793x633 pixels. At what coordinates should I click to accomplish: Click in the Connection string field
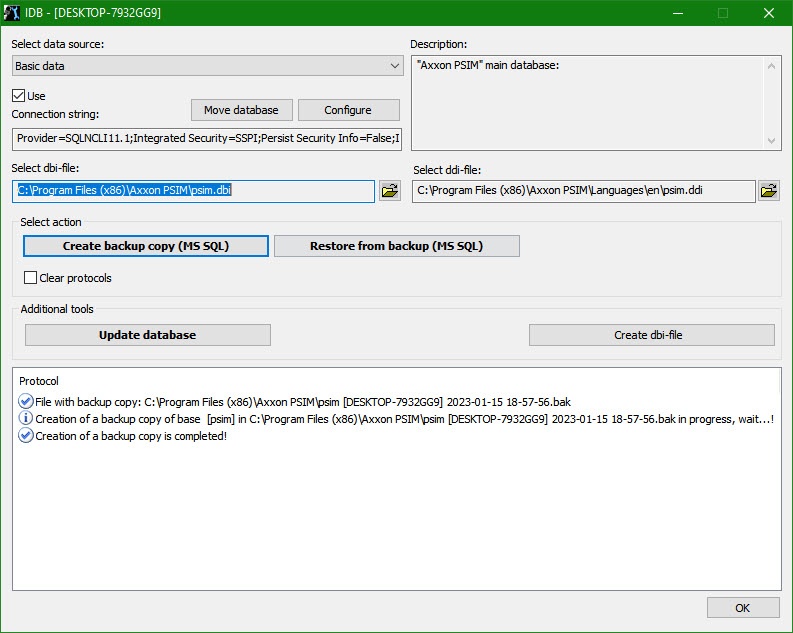[x=207, y=138]
